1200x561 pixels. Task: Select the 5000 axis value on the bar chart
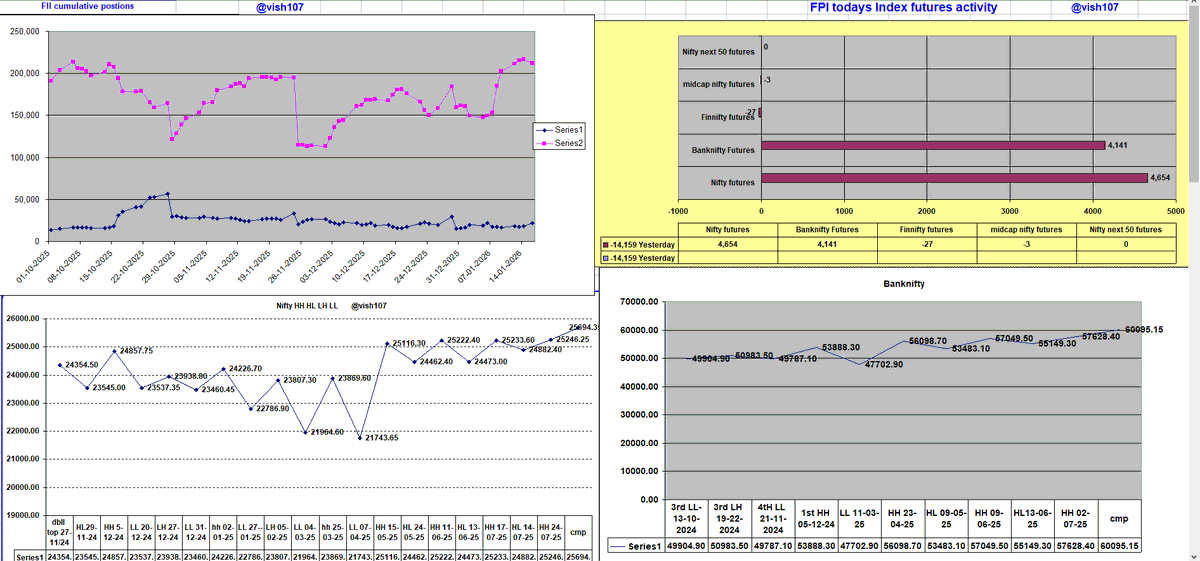tap(1175, 211)
